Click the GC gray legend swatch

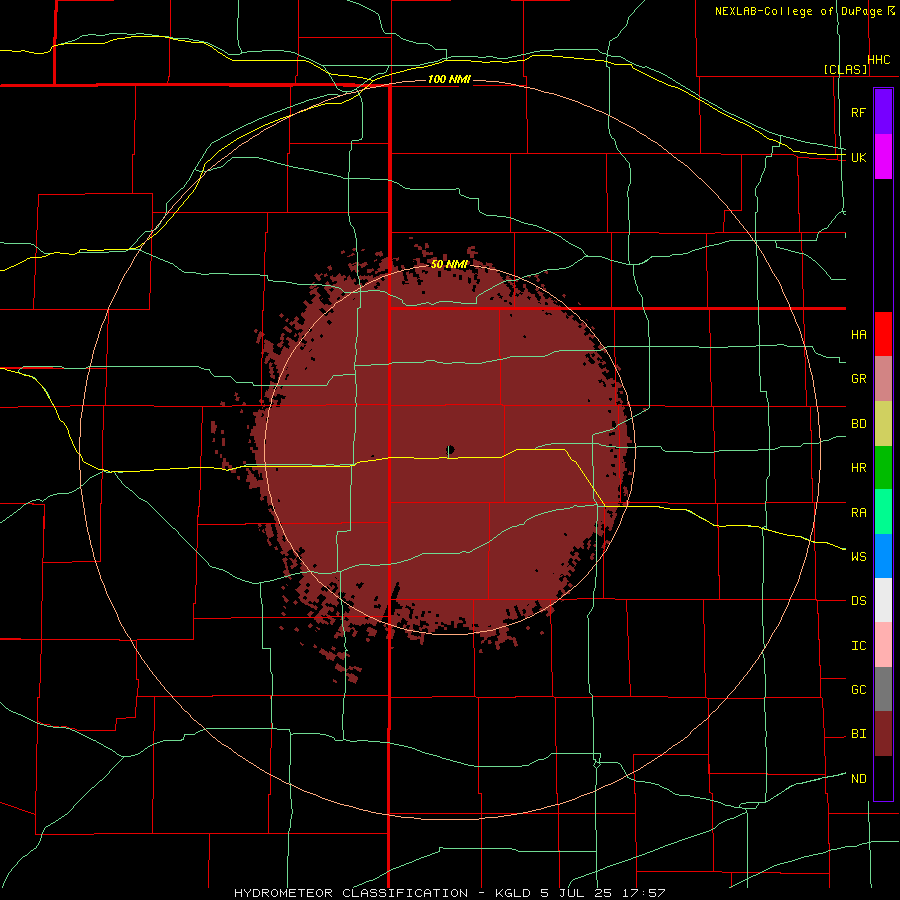pyautogui.click(x=883, y=689)
